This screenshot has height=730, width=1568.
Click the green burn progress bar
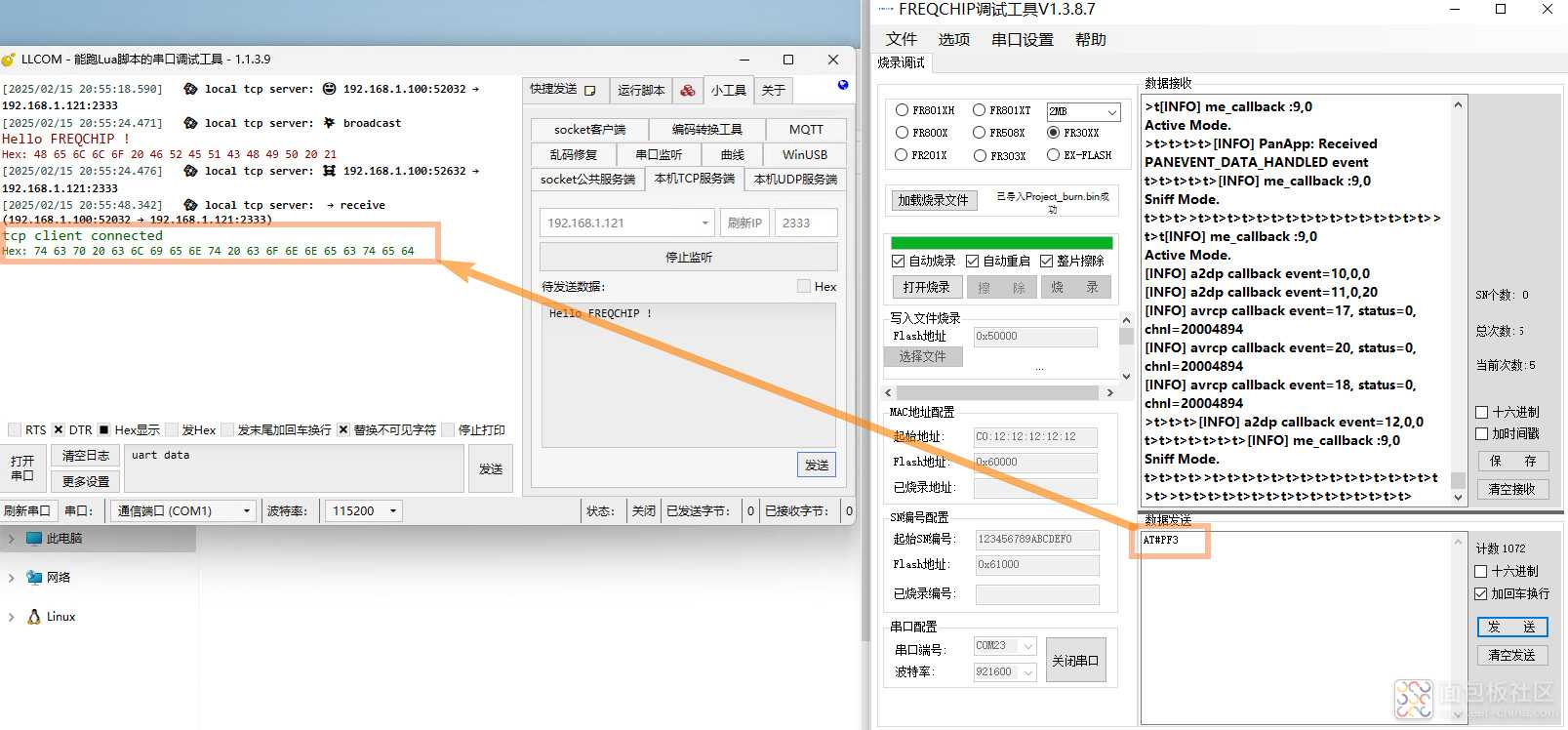click(1002, 243)
